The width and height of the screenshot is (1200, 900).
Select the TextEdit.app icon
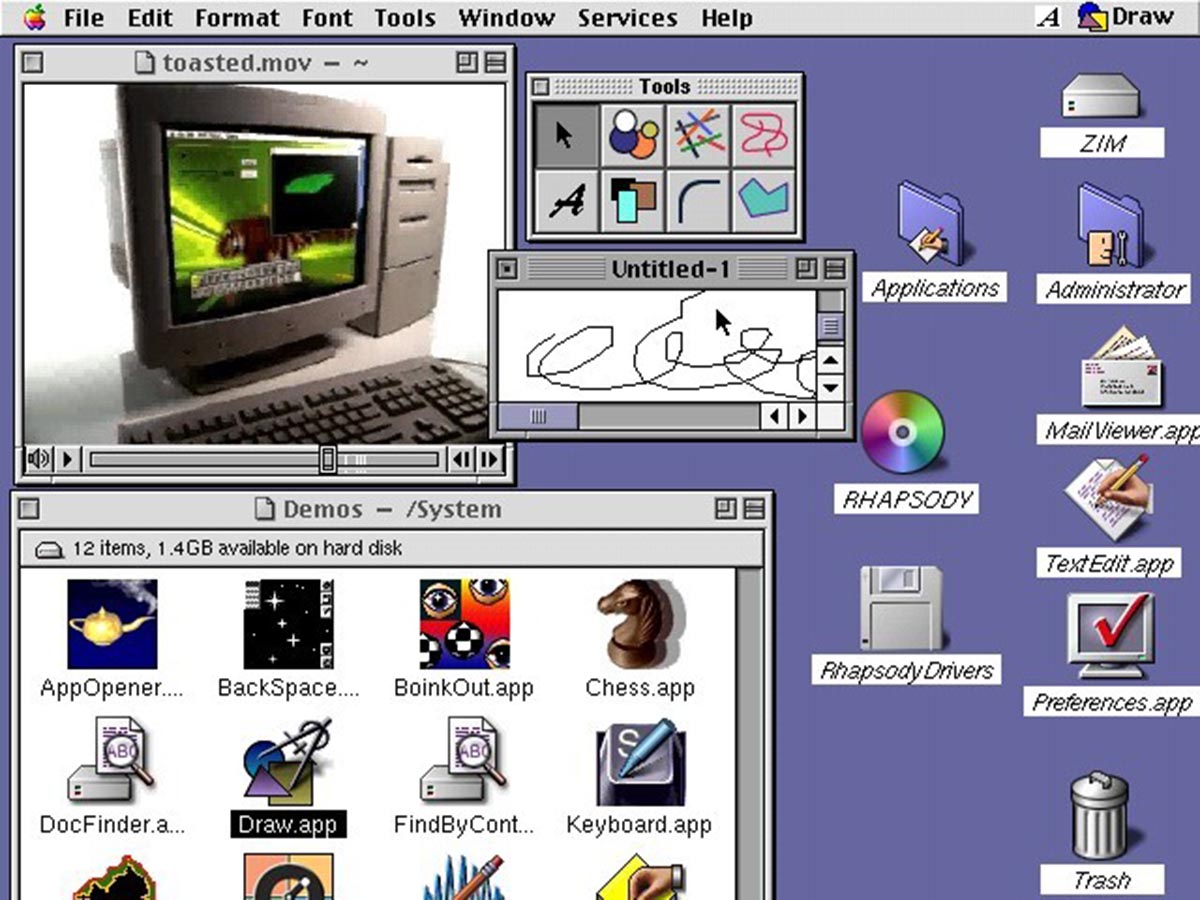pos(1108,498)
